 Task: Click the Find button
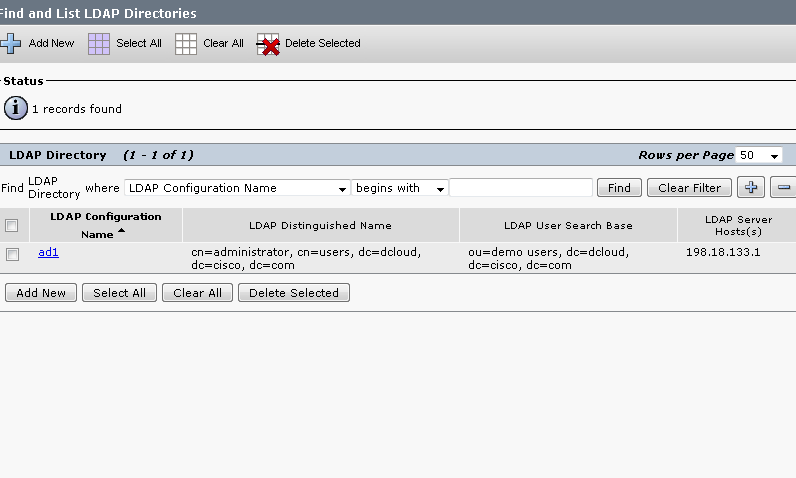coord(619,188)
